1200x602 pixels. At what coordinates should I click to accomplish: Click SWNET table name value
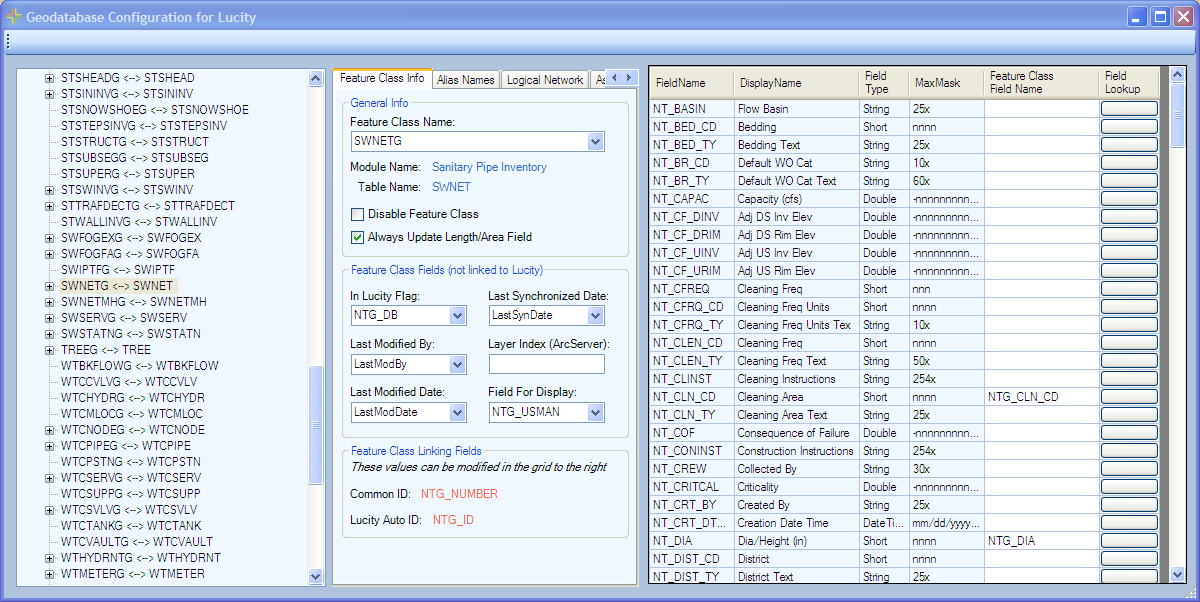451,186
